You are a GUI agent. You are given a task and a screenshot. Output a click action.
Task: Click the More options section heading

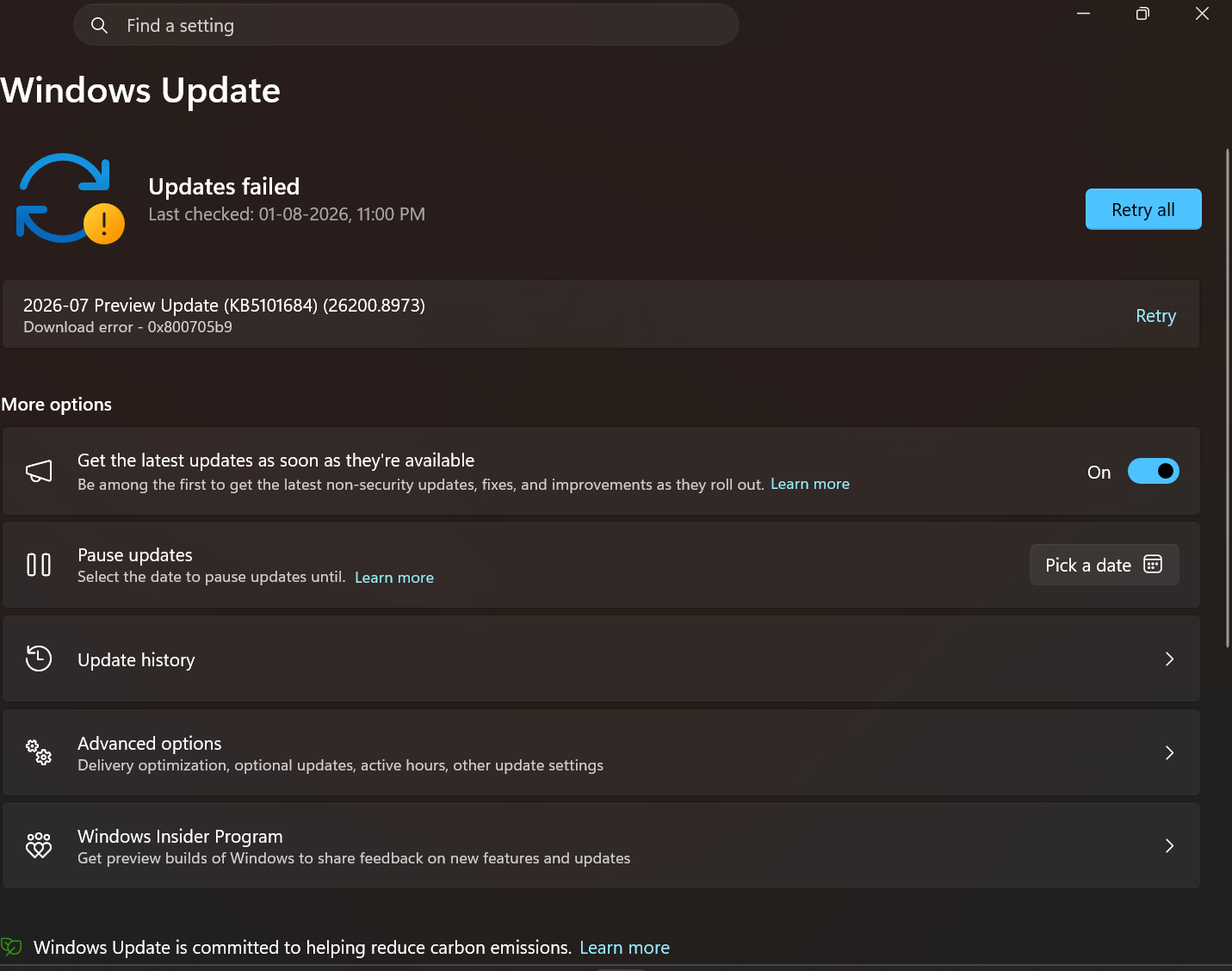click(57, 405)
